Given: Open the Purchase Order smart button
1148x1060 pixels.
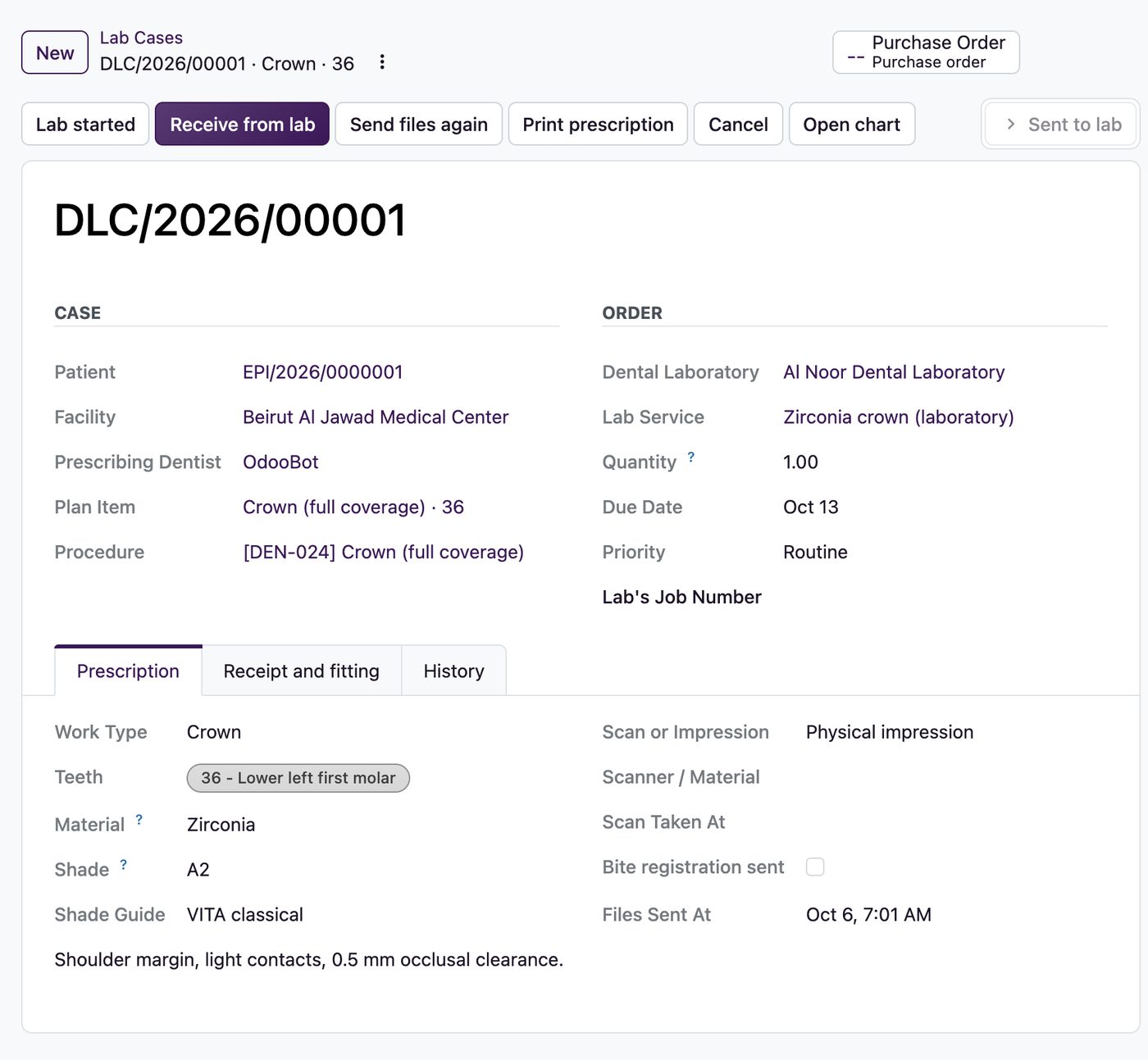Looking at the screenshot, I should (926, 52).
